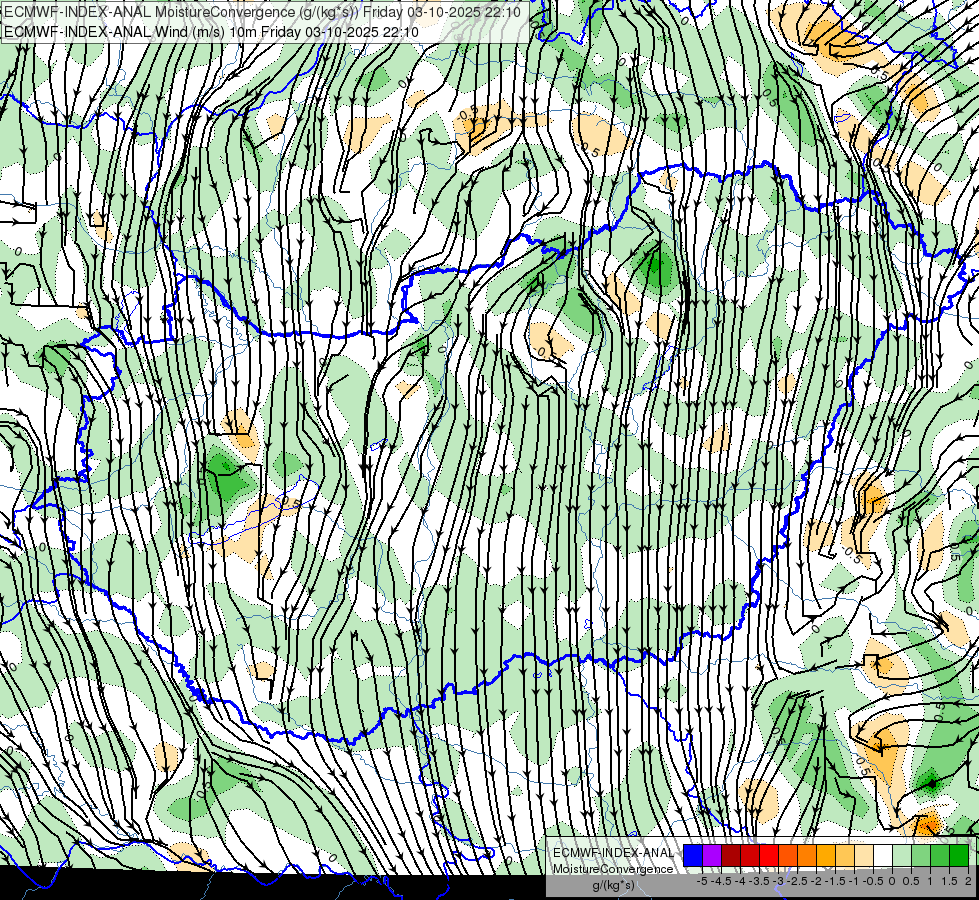Viewport: 979px width, 900px height.
Task: Click the legend value -5
Action: pos(702,881)
